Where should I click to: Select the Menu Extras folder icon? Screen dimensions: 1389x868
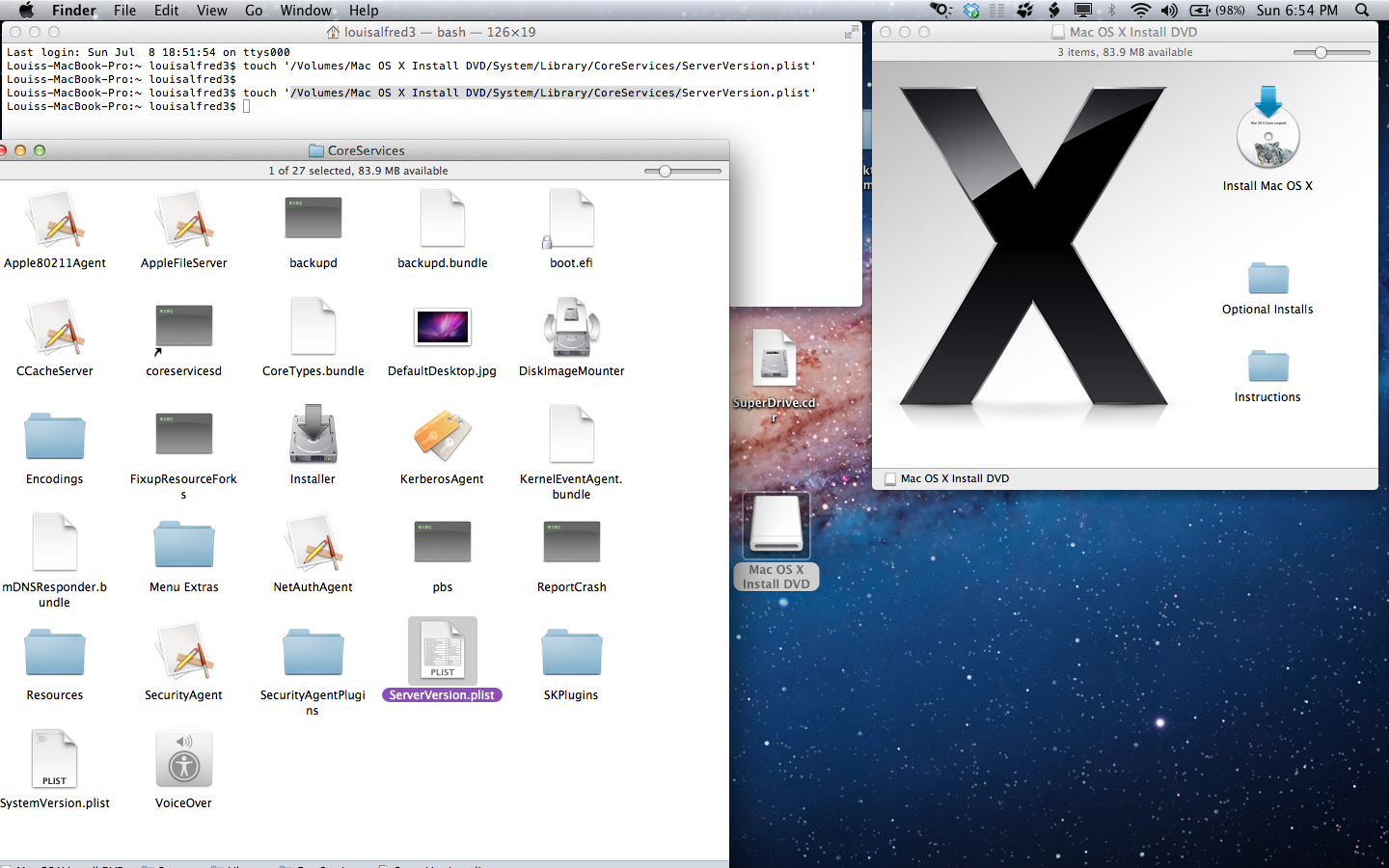coord(184,544)
